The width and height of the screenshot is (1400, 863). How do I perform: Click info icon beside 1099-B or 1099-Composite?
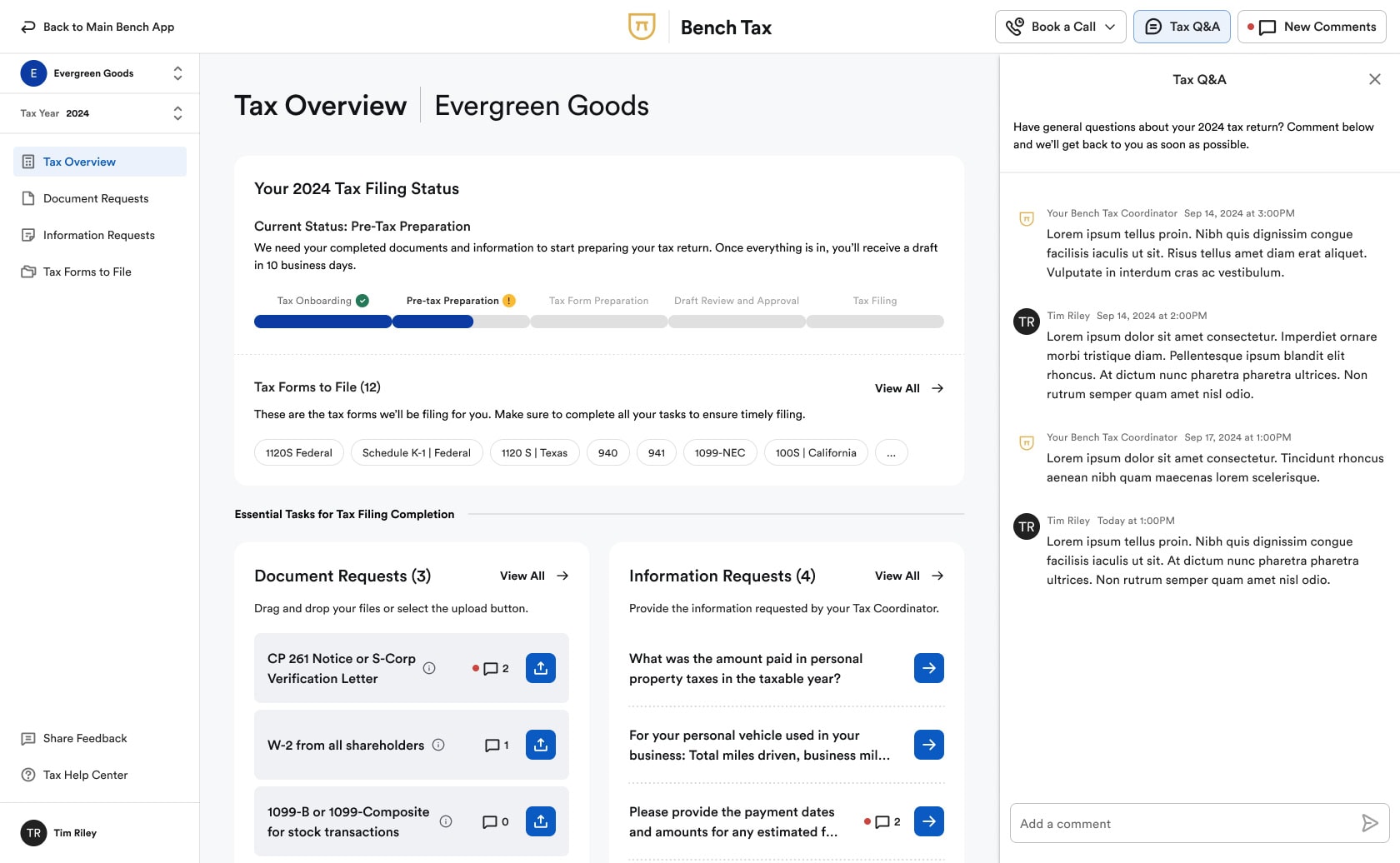446,821
